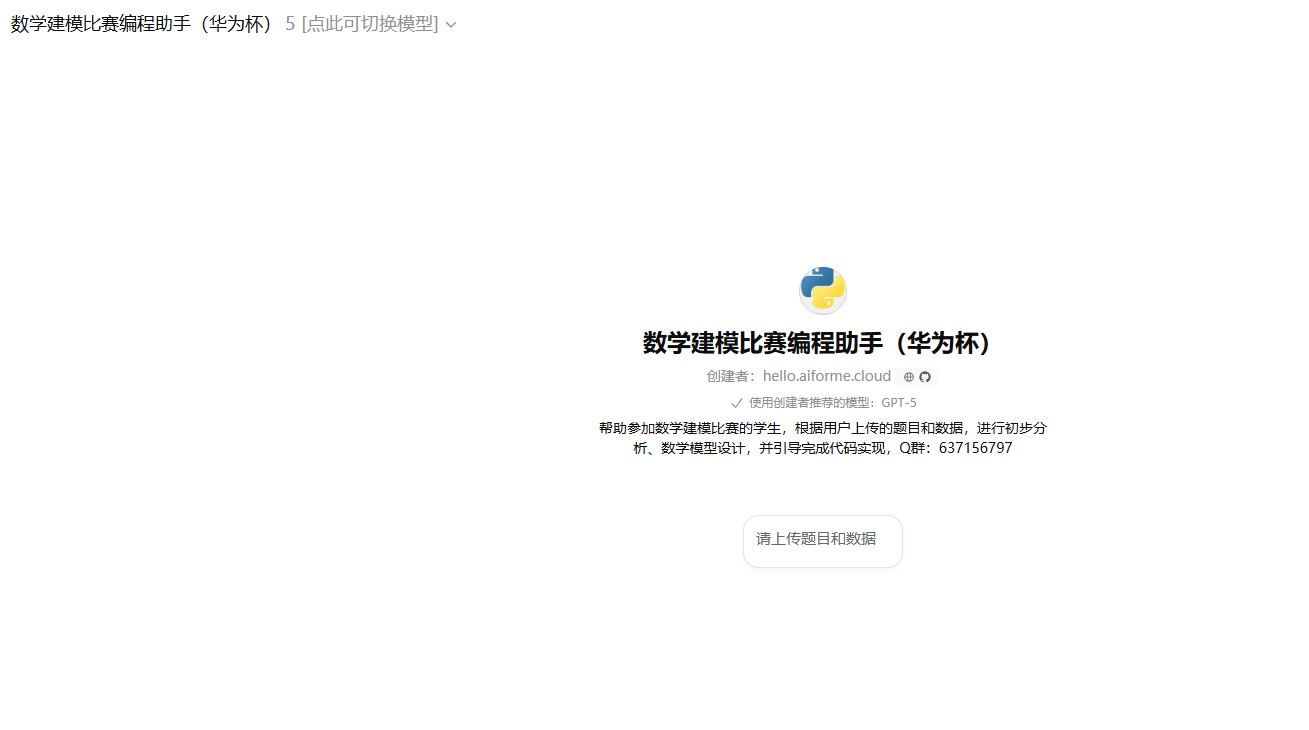
Task: Click the '[点此可切换模型]' label in header
Action: (x=370, y=24)
